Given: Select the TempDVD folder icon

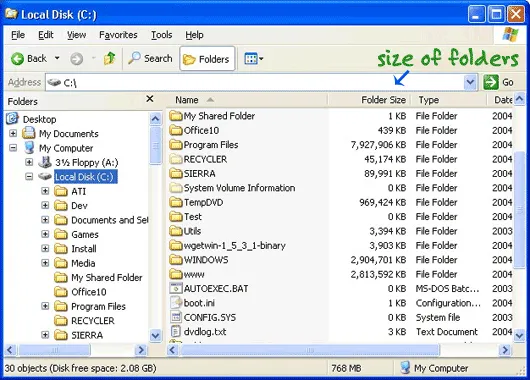Looking at the screenshot, I should point(176,202).
